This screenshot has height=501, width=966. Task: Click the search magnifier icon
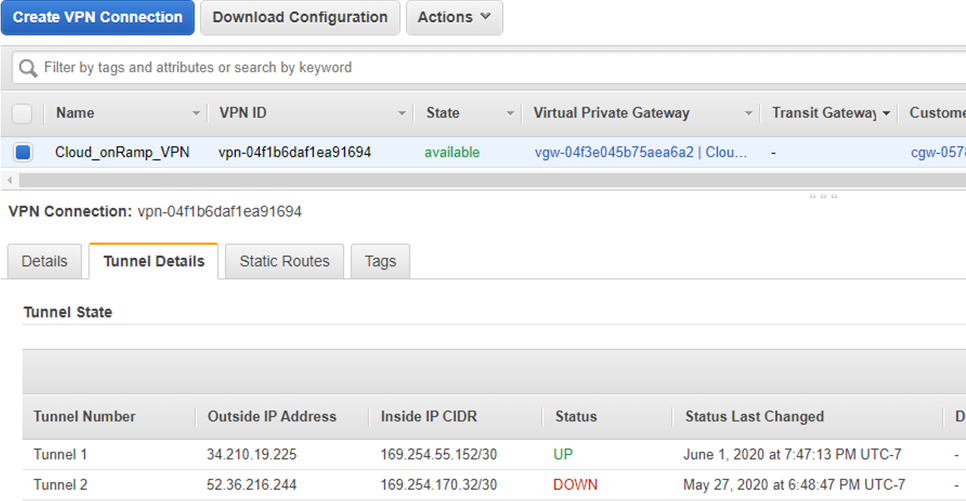(27, 68)
